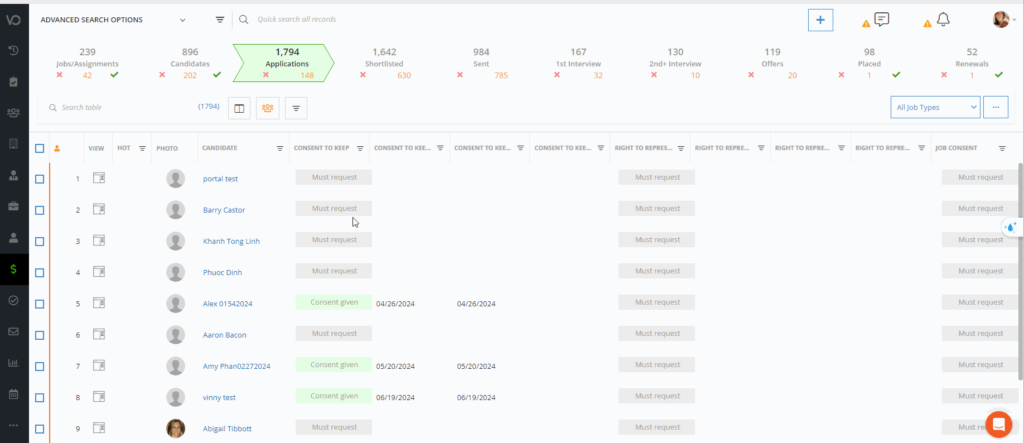This screenshot has width=1024, height=443.
Task: Check the select-all checkbox in table header
Action: pyautogui.click(x=40, y=148)
